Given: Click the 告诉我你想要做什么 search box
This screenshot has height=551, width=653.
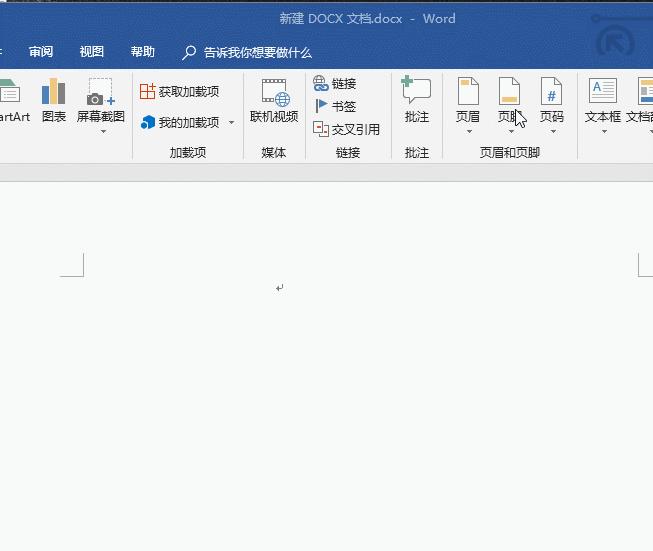Looking at the screenshot, I should (x=257, y=52).
